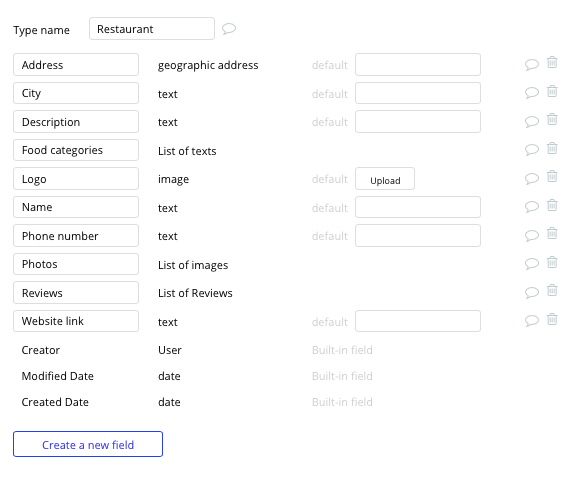The height and width of the screenshot is (482, 581).
Task: Click the 'image' type text for Logo
Action: click(x=173, y=179)
